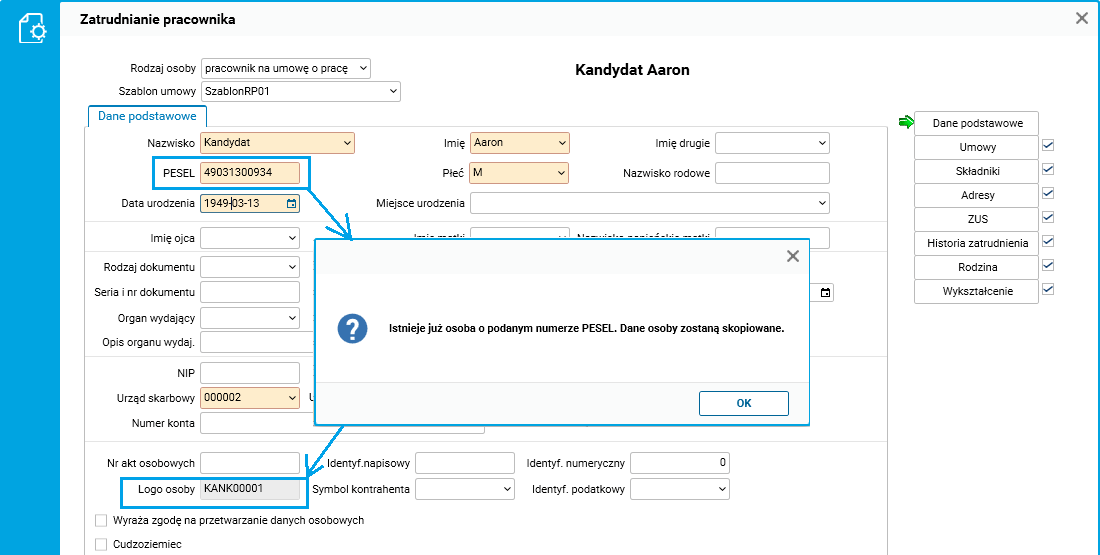Open the ZUS section
Screen dimensions: 1100x555
click(976, 219)
